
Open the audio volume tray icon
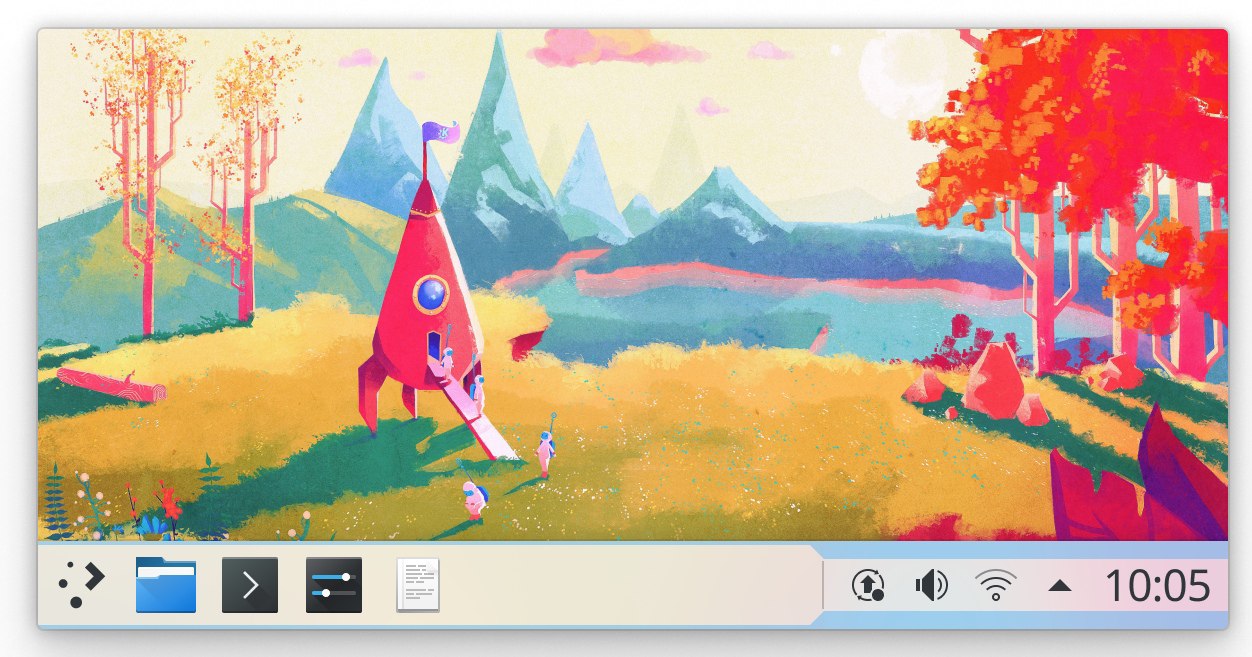(x=931, y=585)
